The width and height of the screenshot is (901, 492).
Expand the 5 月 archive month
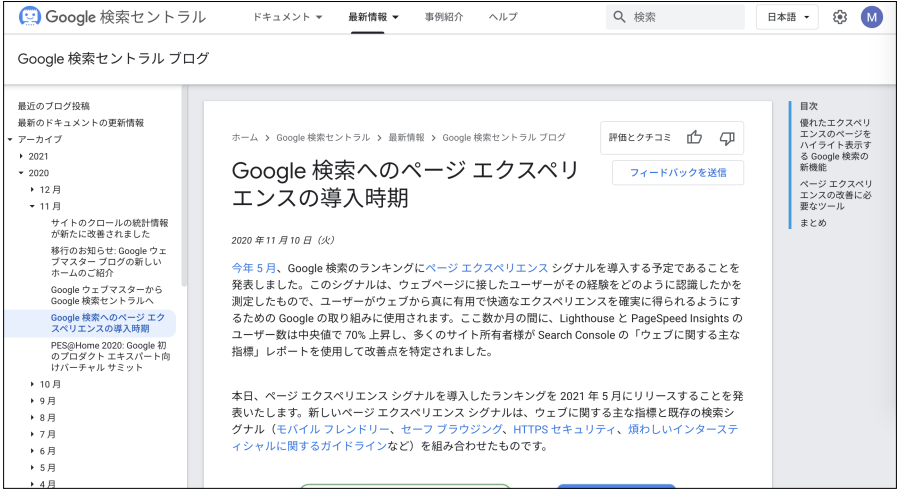click(x=32, y=467)
